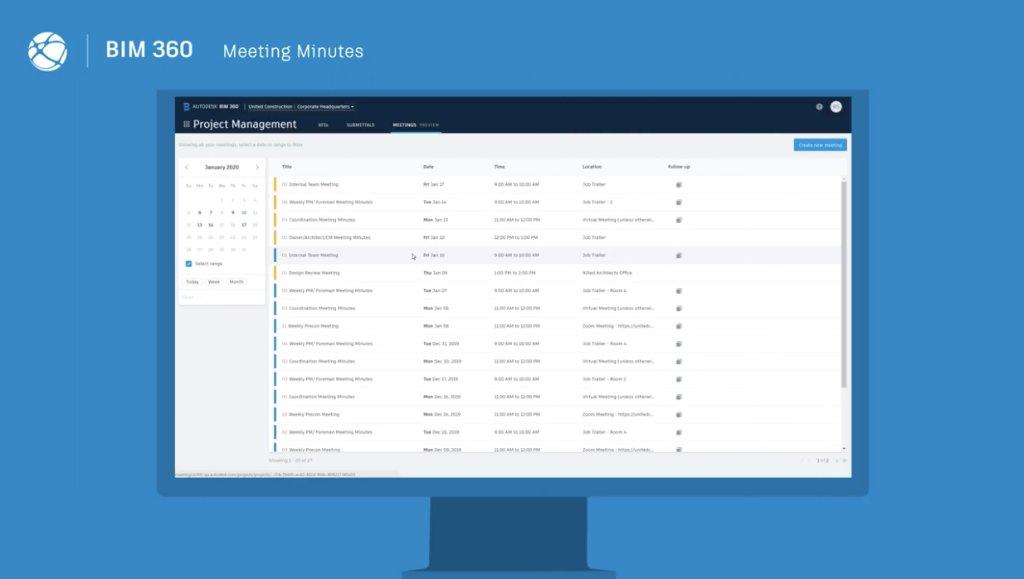The height and width of the screenshot is (579, 1024).
Task: Open the help question mark icon
Action: tap(819, 106)
